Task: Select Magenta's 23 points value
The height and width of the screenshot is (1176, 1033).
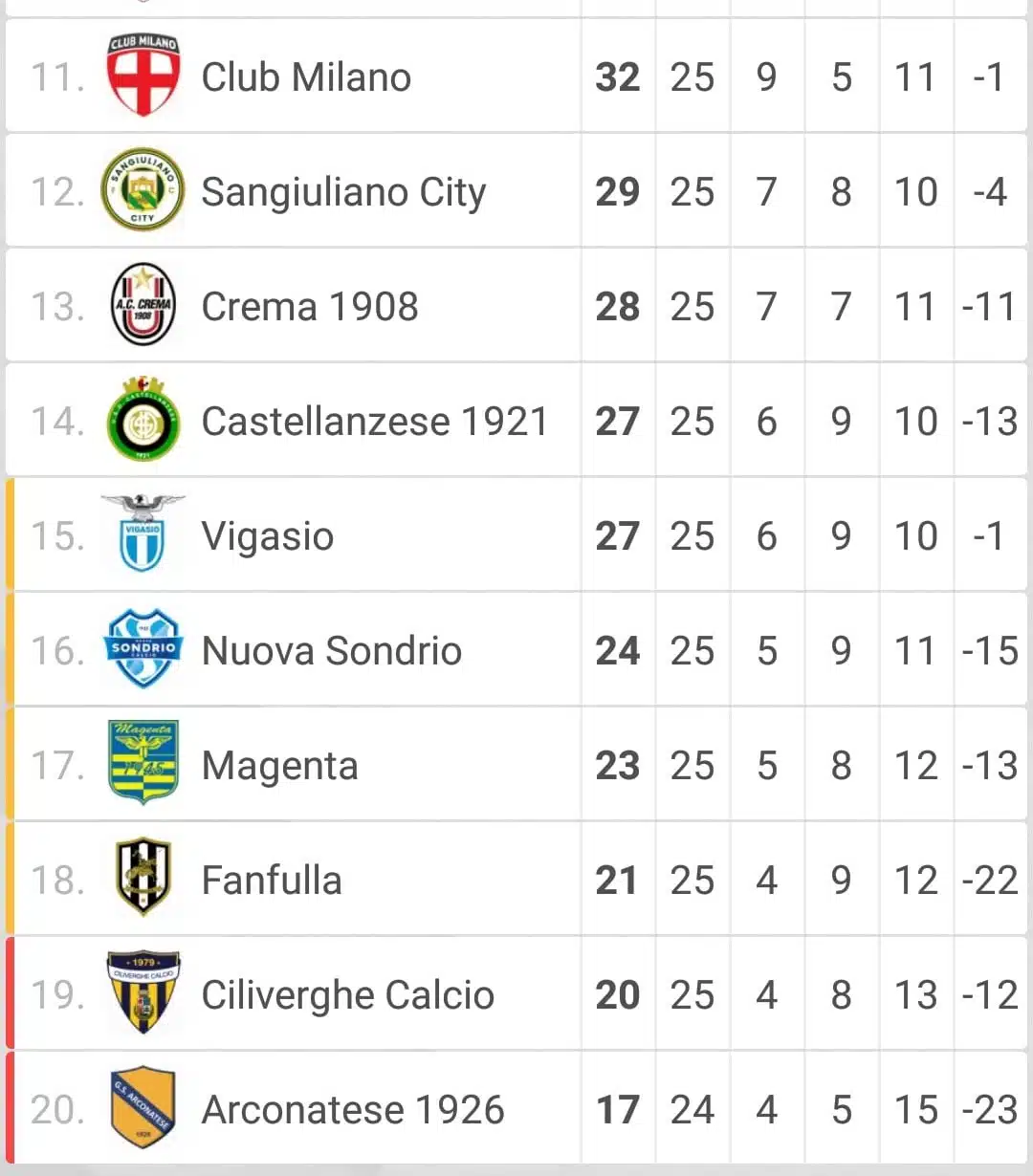Action: click(x=617, y=766)
